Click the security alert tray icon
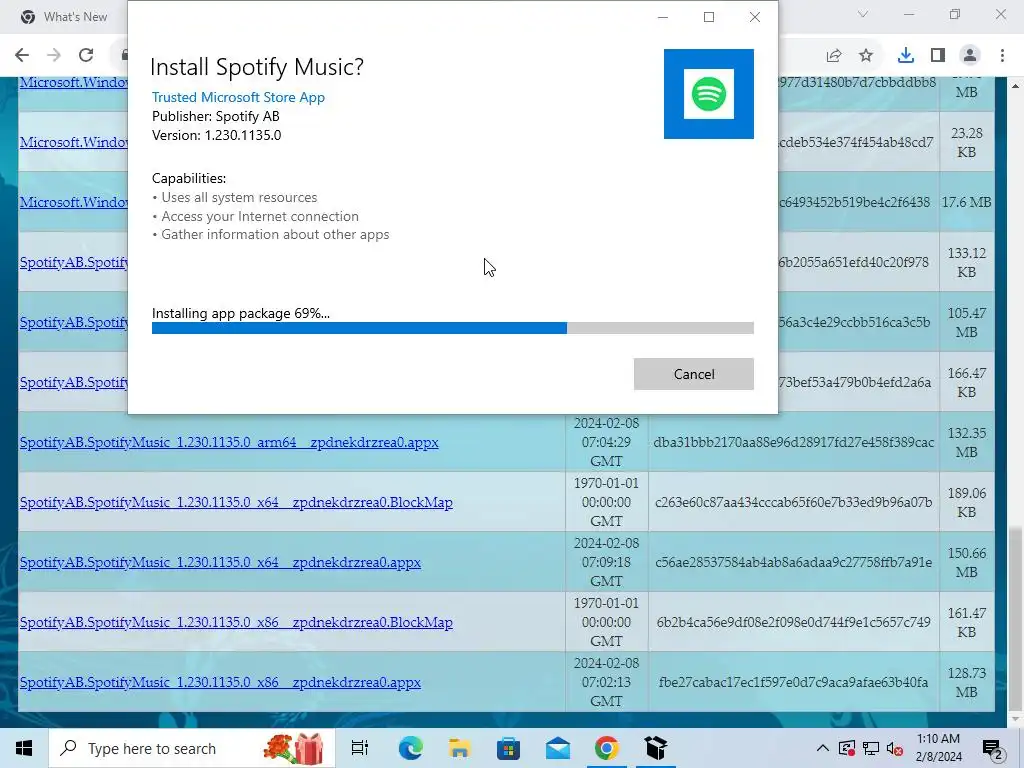 tap(847, 748)
